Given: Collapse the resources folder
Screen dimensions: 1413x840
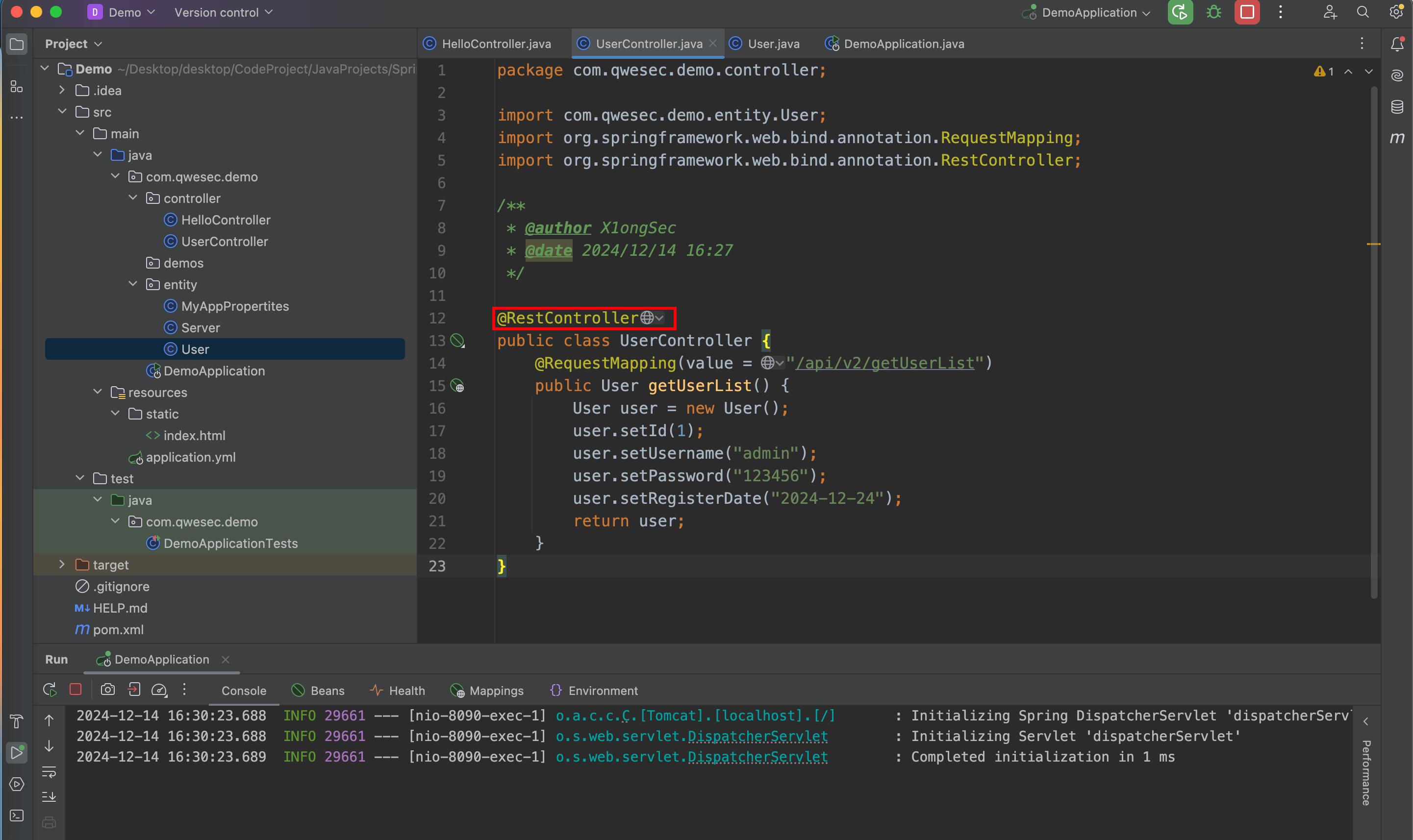Looking at the screenshot, I should click(x=98, y=392).
